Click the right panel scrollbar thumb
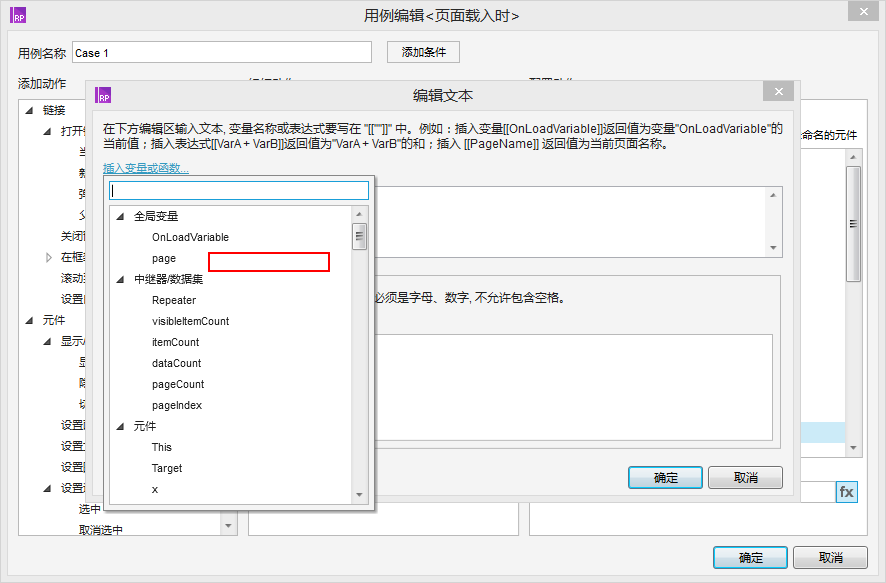The image size is (886, 583). click(x=853, y=224)
